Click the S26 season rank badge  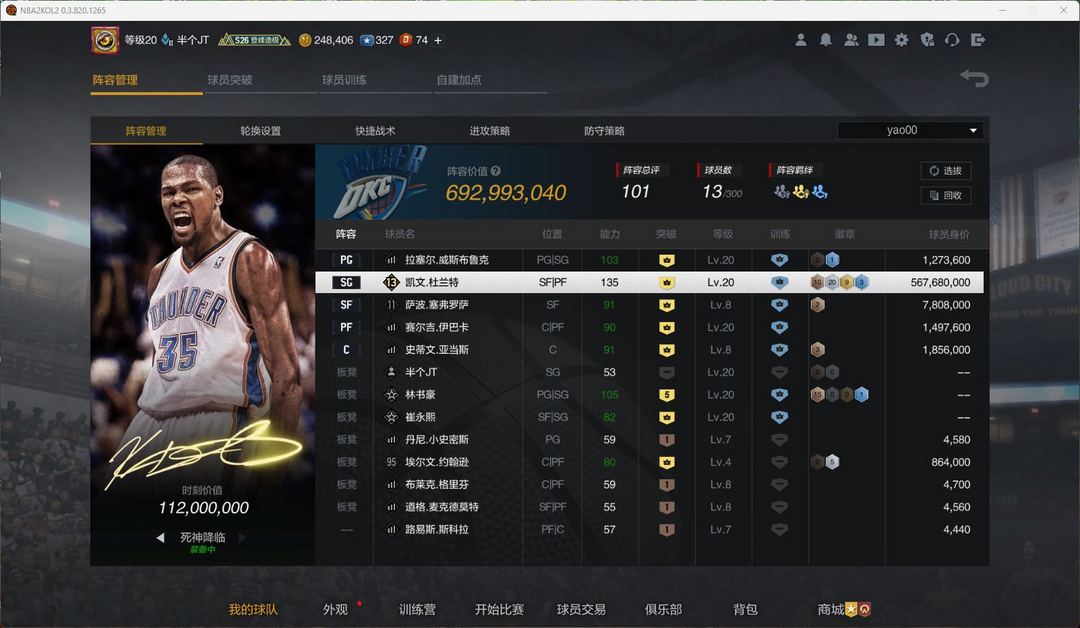click(254, 40)
